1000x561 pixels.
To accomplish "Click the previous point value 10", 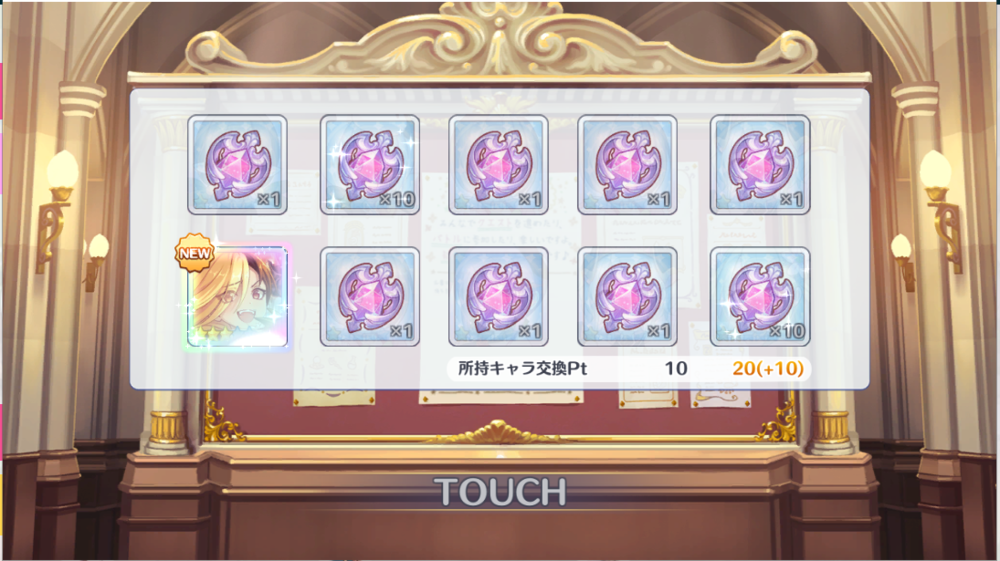I will coord(676,368).
